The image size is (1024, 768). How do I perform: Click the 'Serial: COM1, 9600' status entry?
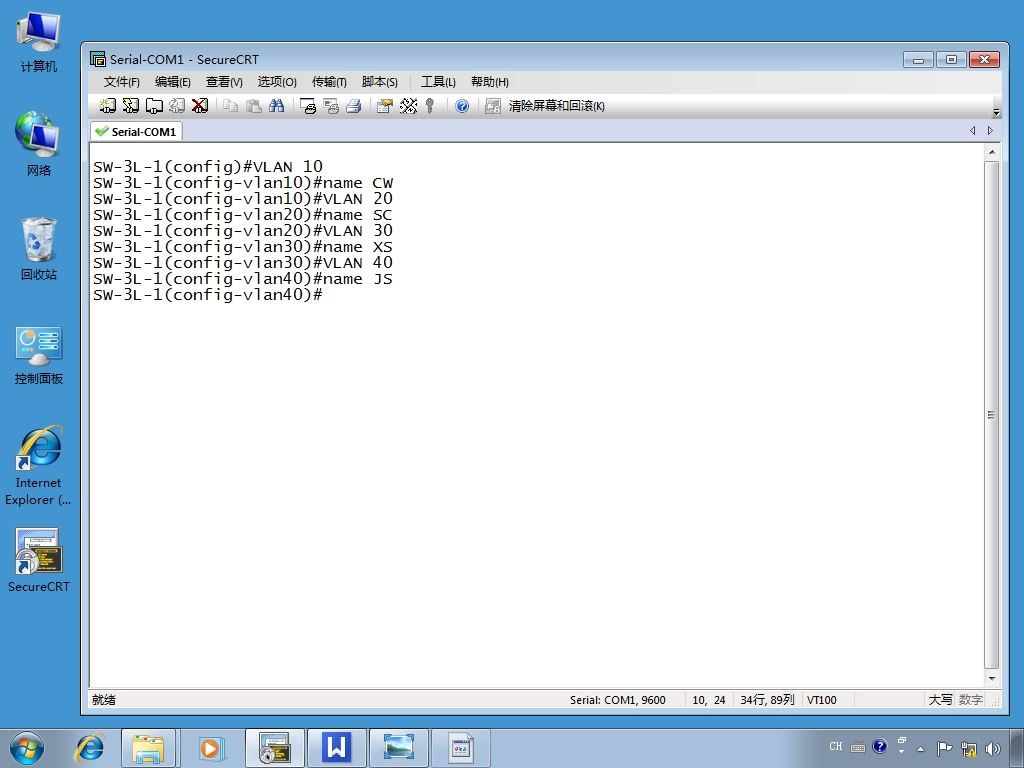pyautogui.click(x=618, y=700)
